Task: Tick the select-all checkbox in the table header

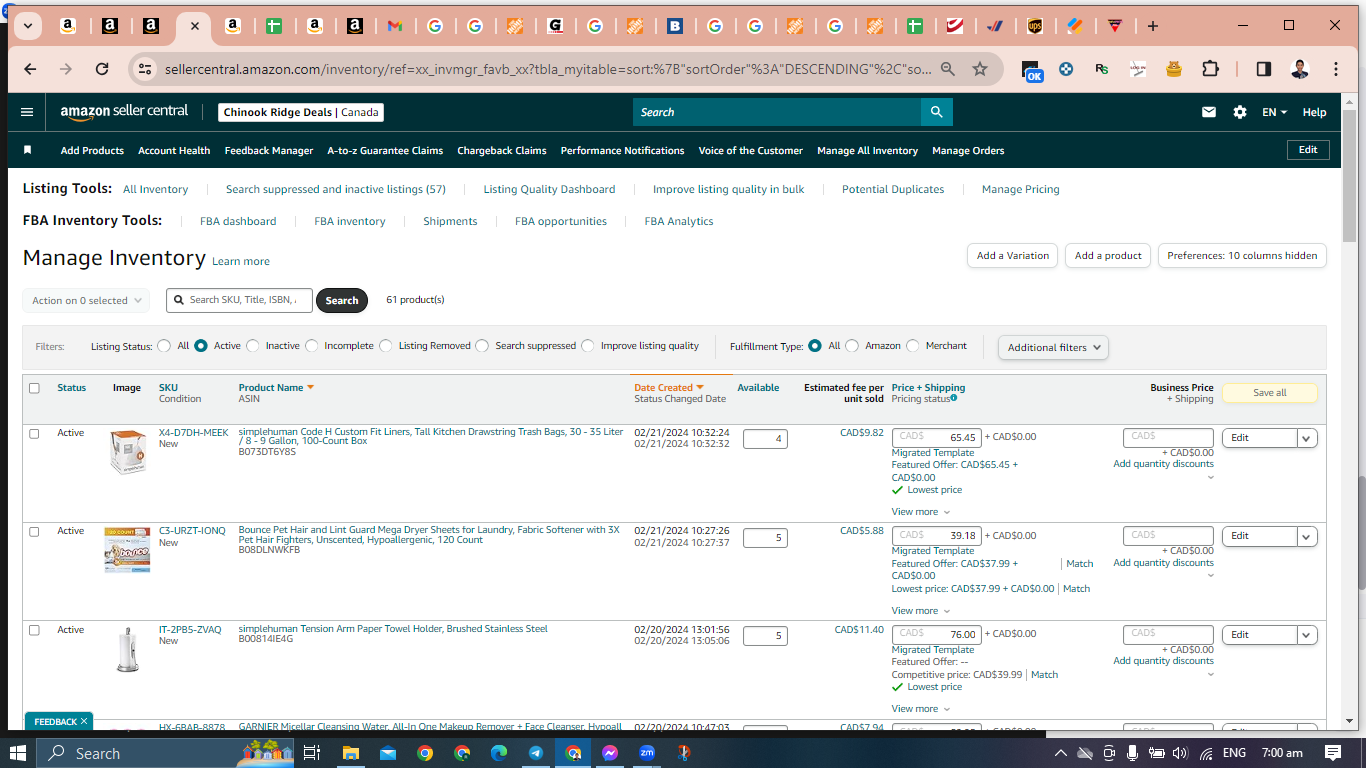Action: (34, 388)
